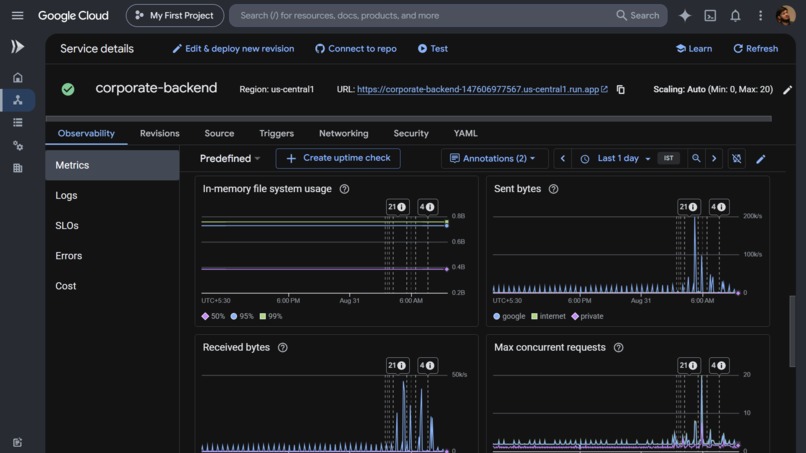Click the 21 annotation marker on Sent bytes
The image size is (806, 453).
tap(688, 207)
